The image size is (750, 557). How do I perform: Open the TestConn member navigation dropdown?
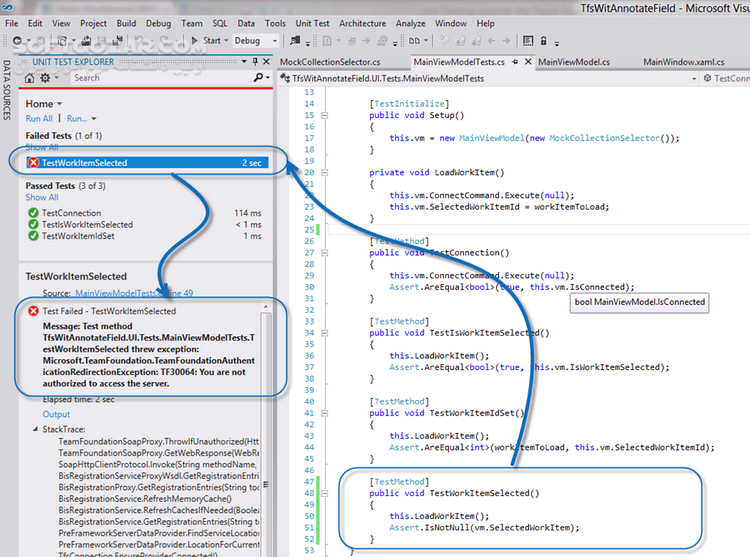(x=727, y=78)
